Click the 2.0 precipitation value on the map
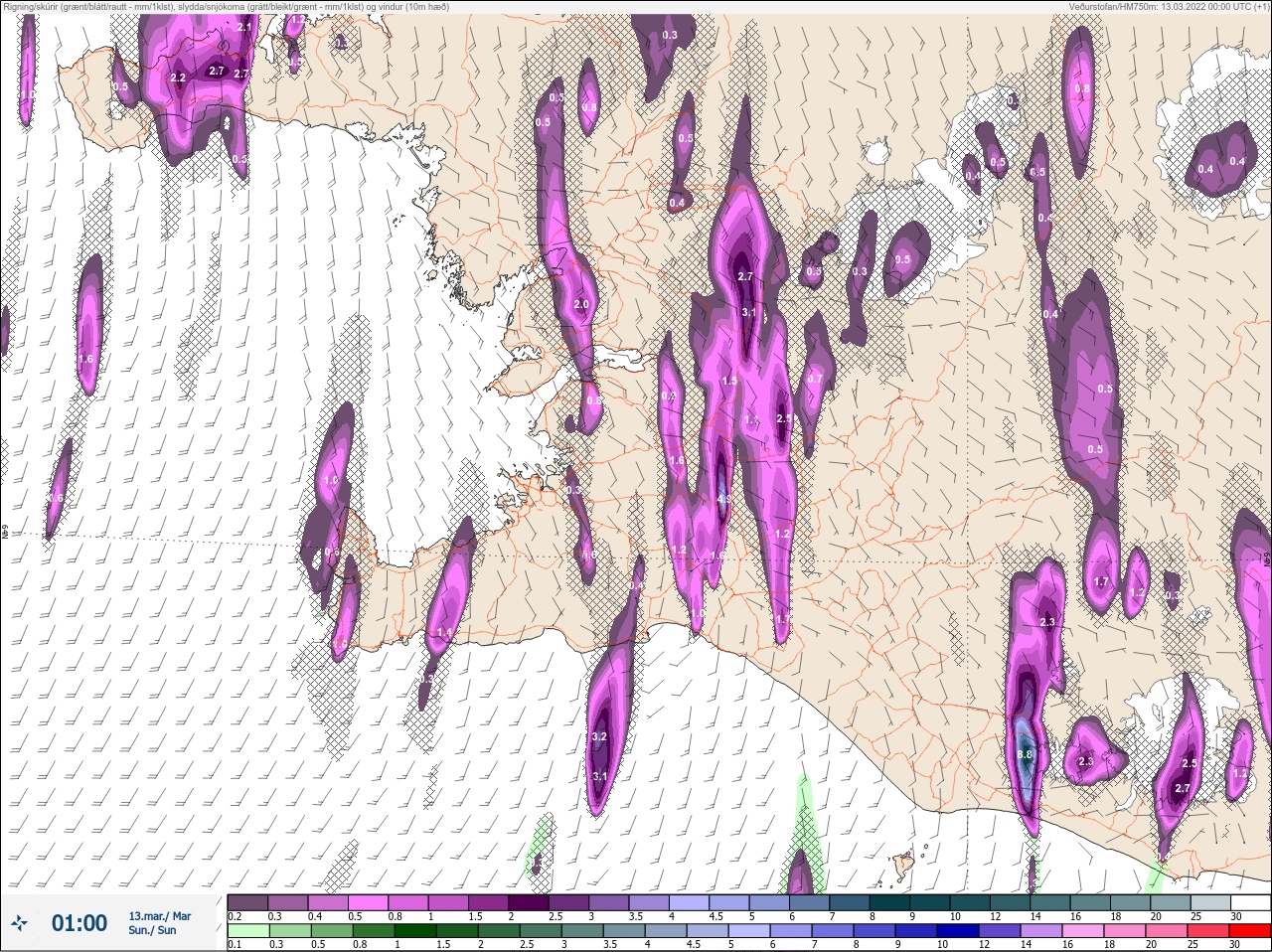 [x=582, y=305]
